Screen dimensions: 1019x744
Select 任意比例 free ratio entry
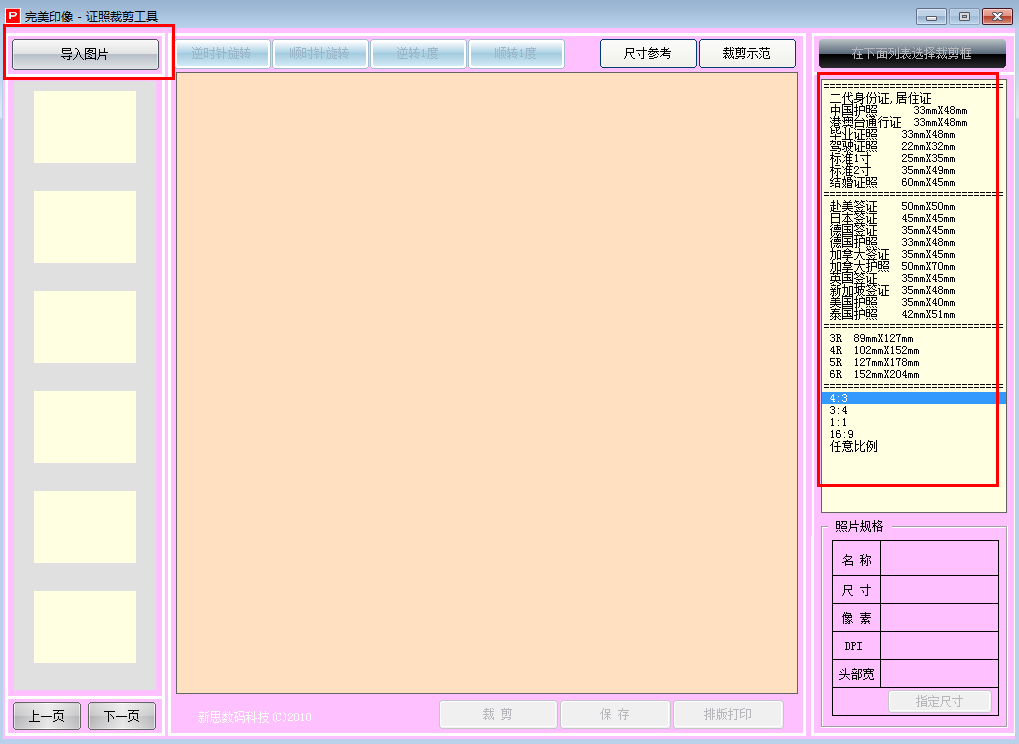point(913,446)
